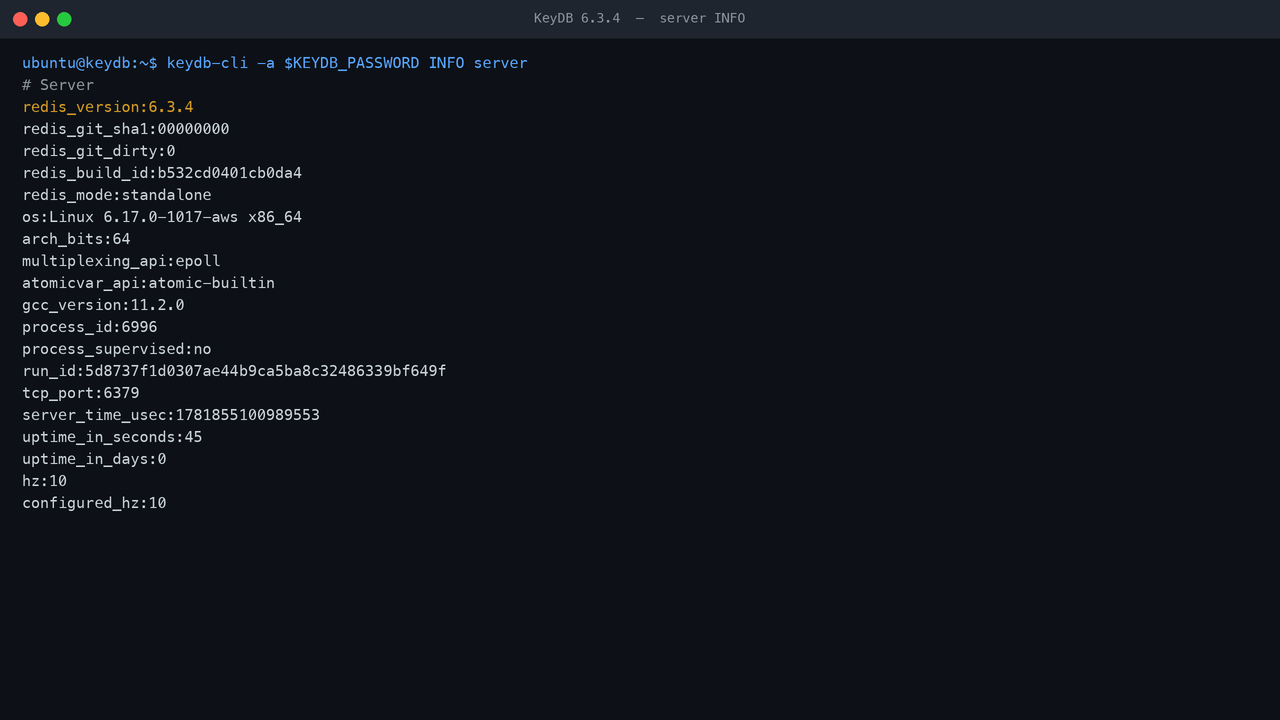Click the 'ubuntu@keydb:~$' prompt text
1280x720 pixels.
pos(90,63)
